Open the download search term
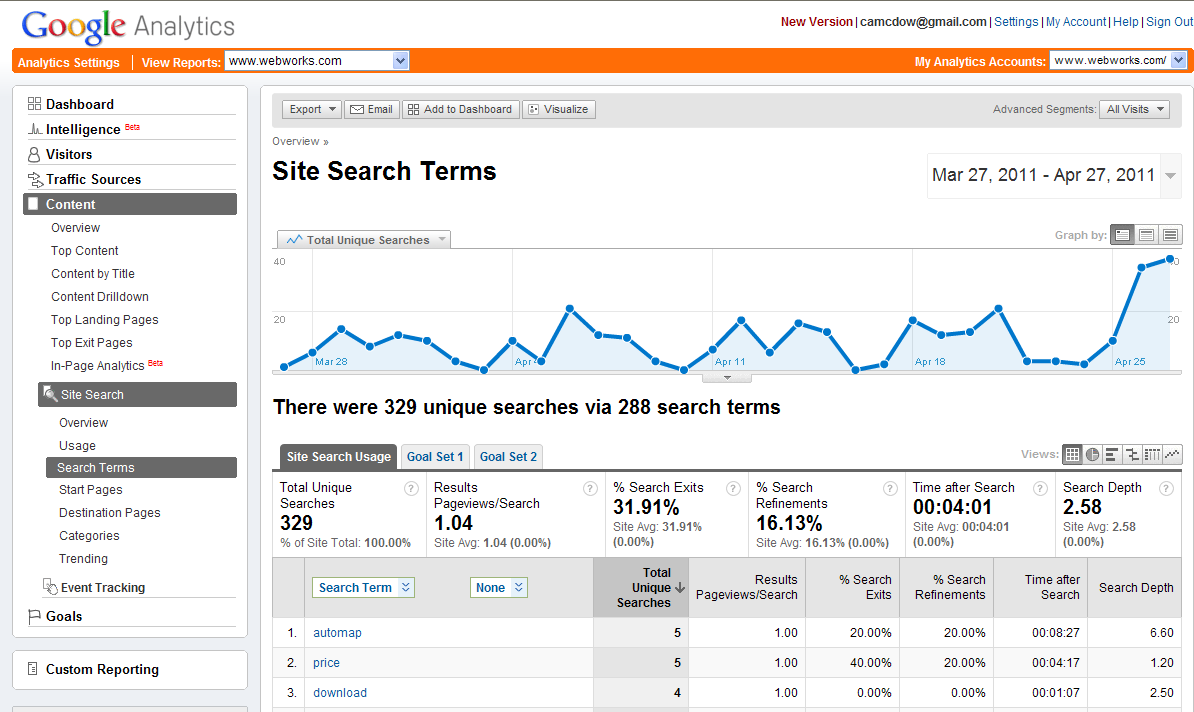The height and width of the screenshot is (712, 1194). point(340,693)
